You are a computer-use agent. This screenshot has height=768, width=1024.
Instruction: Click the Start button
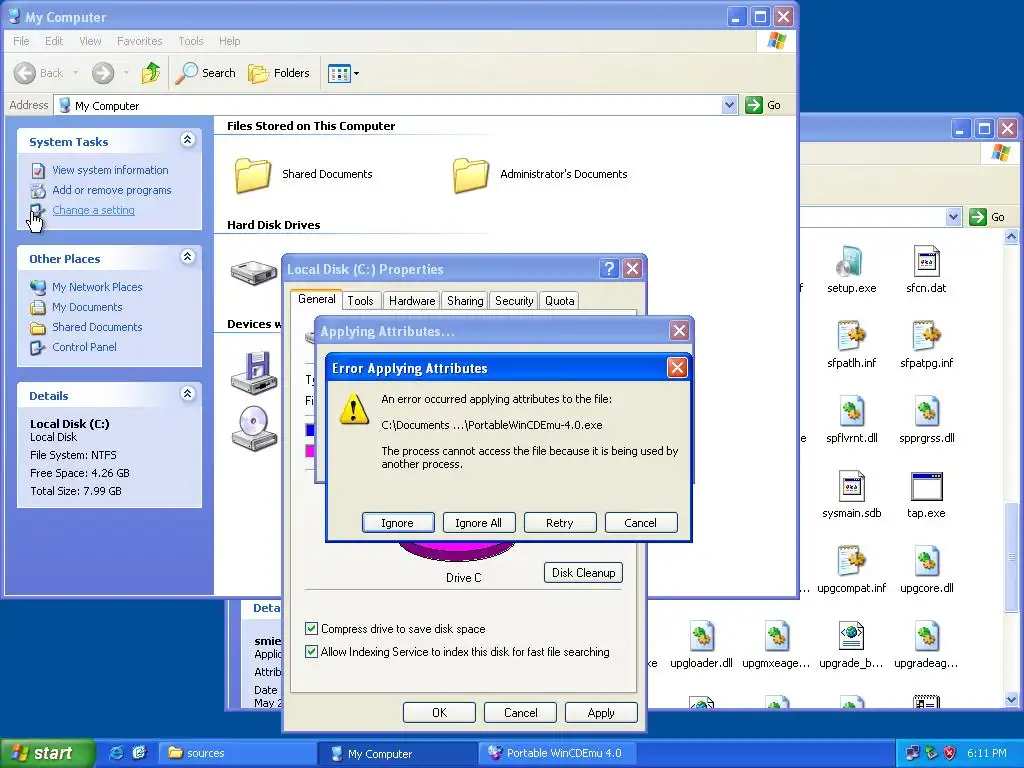[46, 754]
